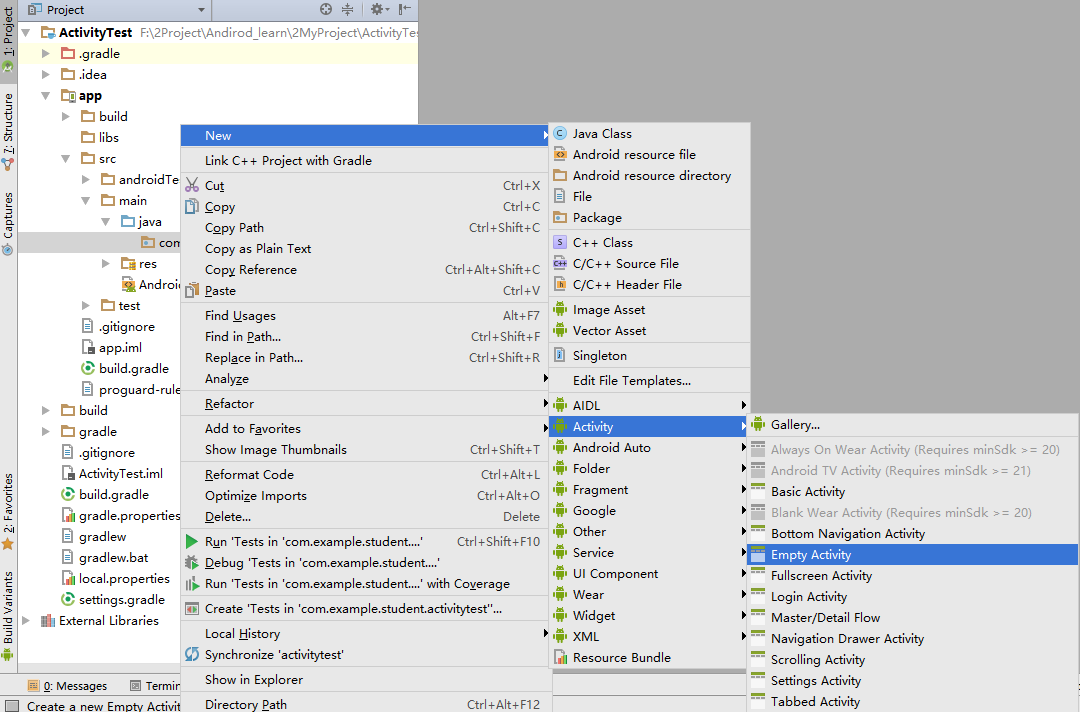Choose Tabbed Activity

tap(913, 702)
